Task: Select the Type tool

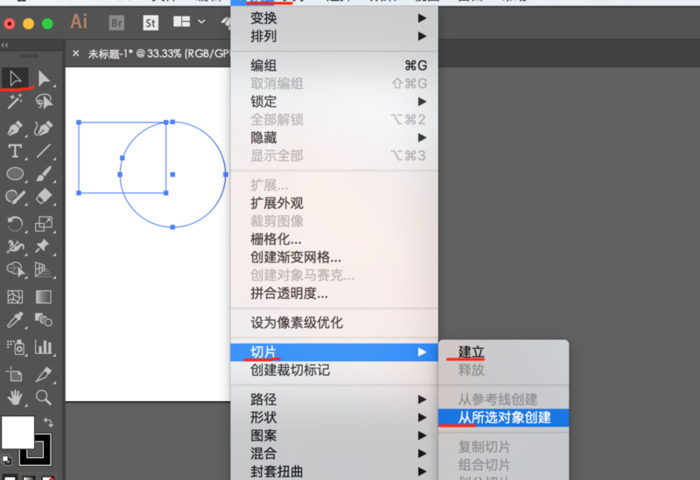Action: click(x=15, y=151)
